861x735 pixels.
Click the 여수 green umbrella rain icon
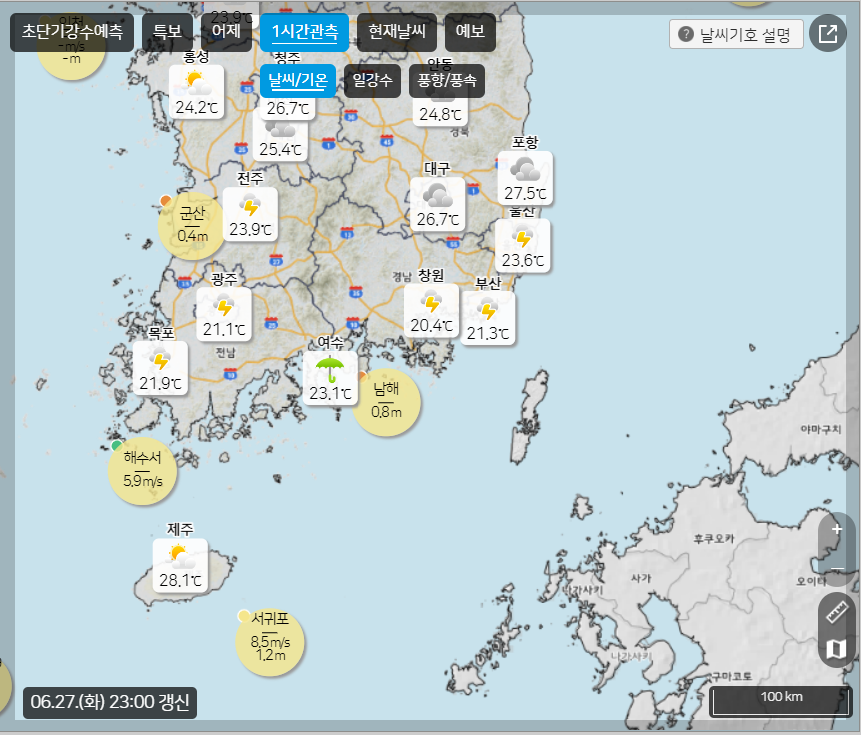pos(330,368)
